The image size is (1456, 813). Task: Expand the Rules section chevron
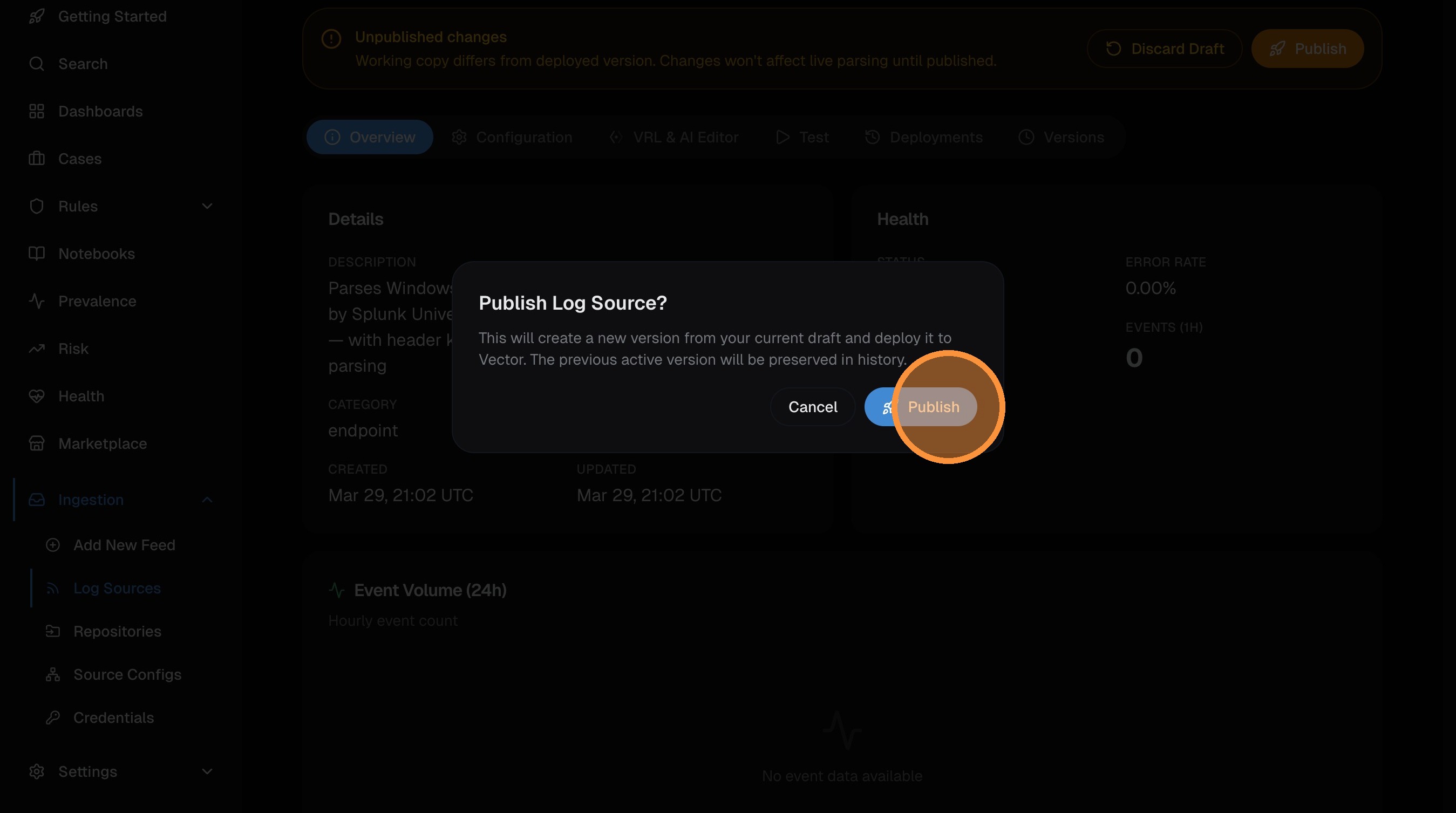pos(207,206)
